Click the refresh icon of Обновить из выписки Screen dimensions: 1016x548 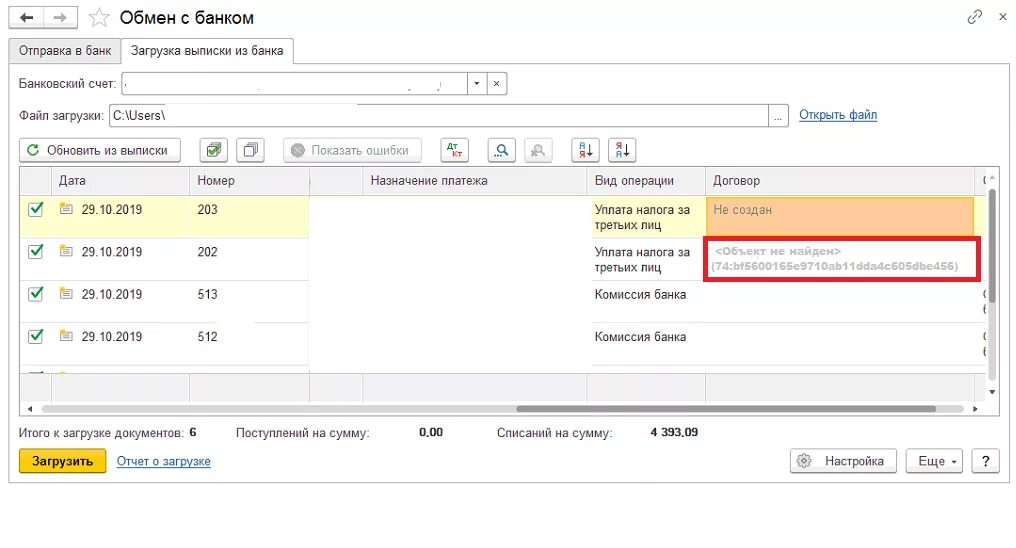32,150
